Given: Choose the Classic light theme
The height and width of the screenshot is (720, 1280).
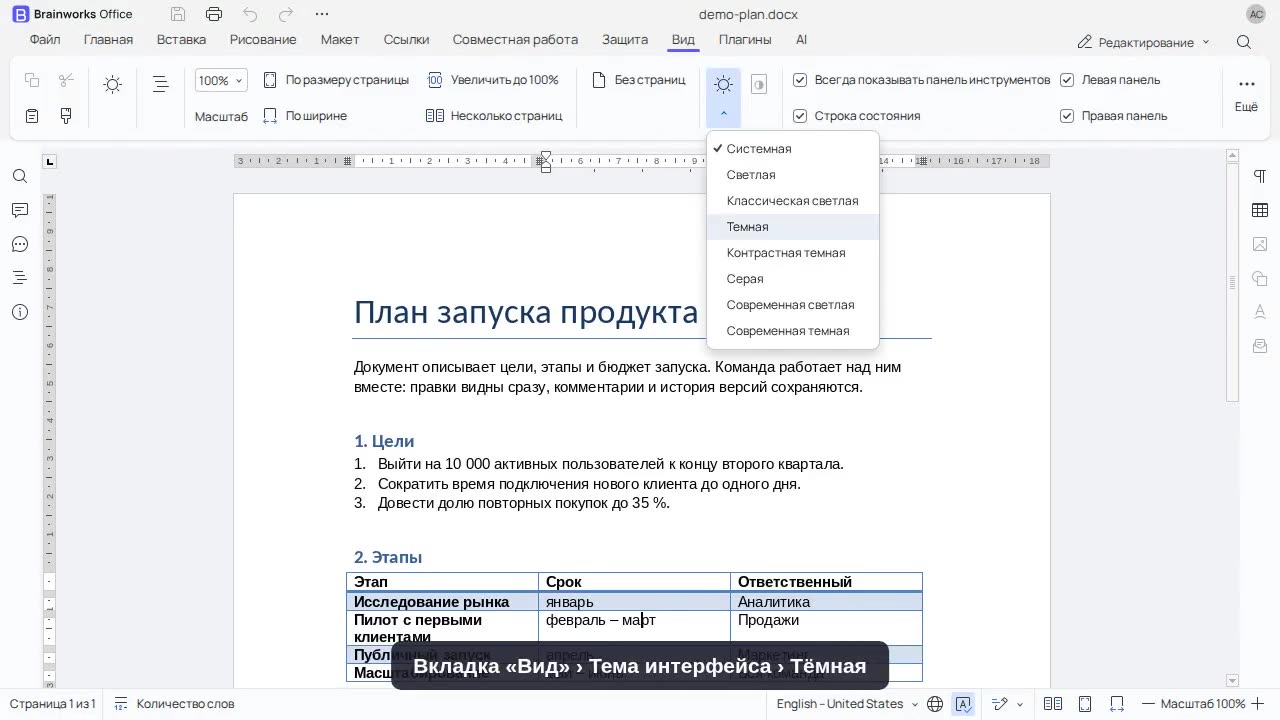Looking at the screenshot, I should tap(793, 201).
